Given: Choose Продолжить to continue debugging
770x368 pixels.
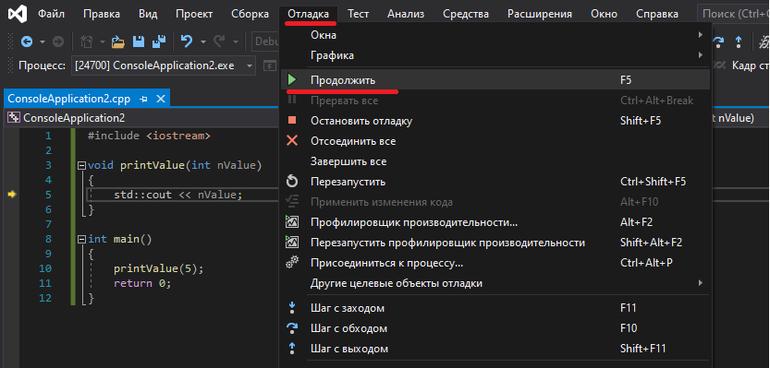Looking at the screenshot, I should tap(495, 80).
